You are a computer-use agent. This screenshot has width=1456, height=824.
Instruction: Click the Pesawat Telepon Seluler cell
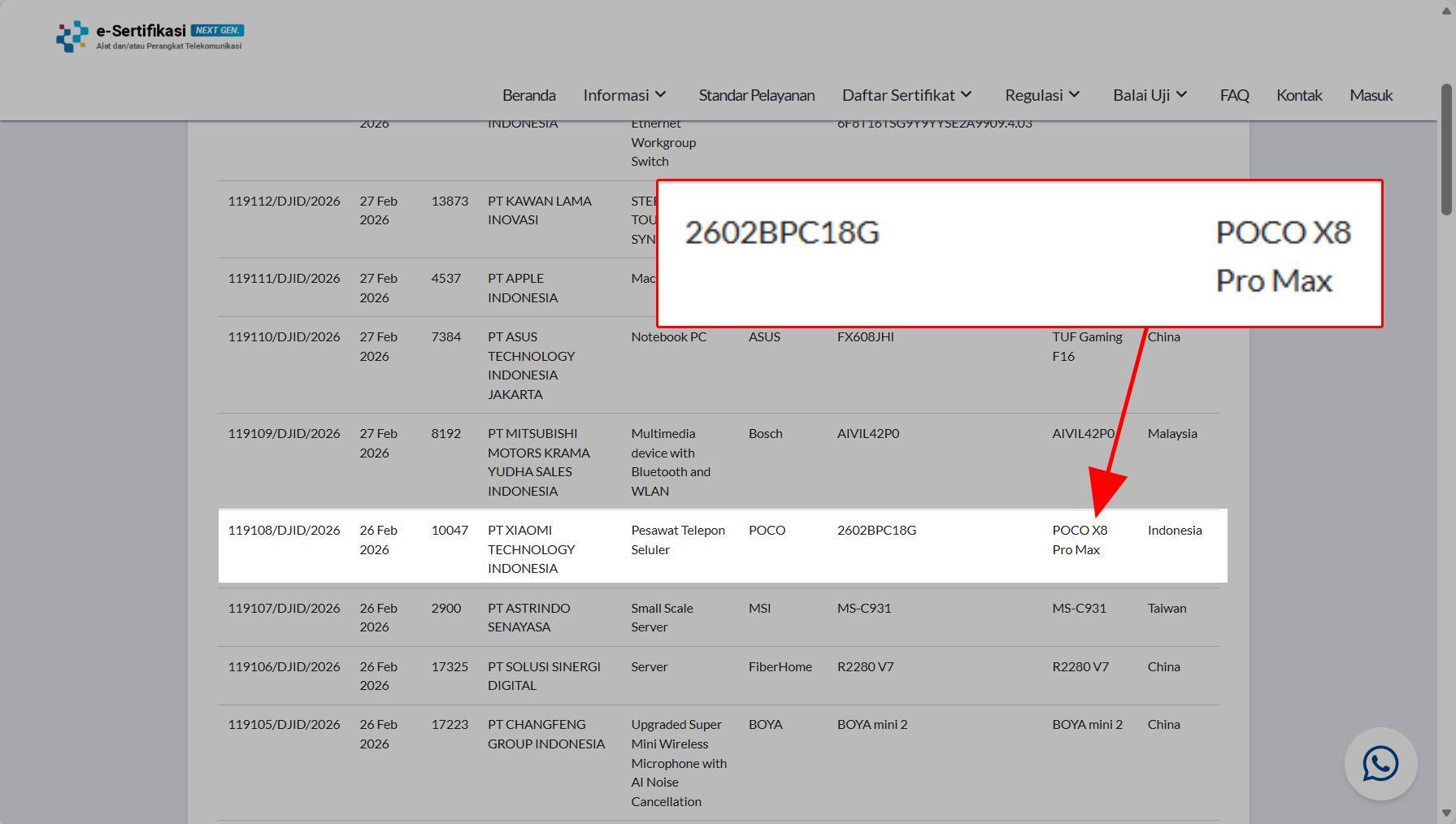pos(678,540)
